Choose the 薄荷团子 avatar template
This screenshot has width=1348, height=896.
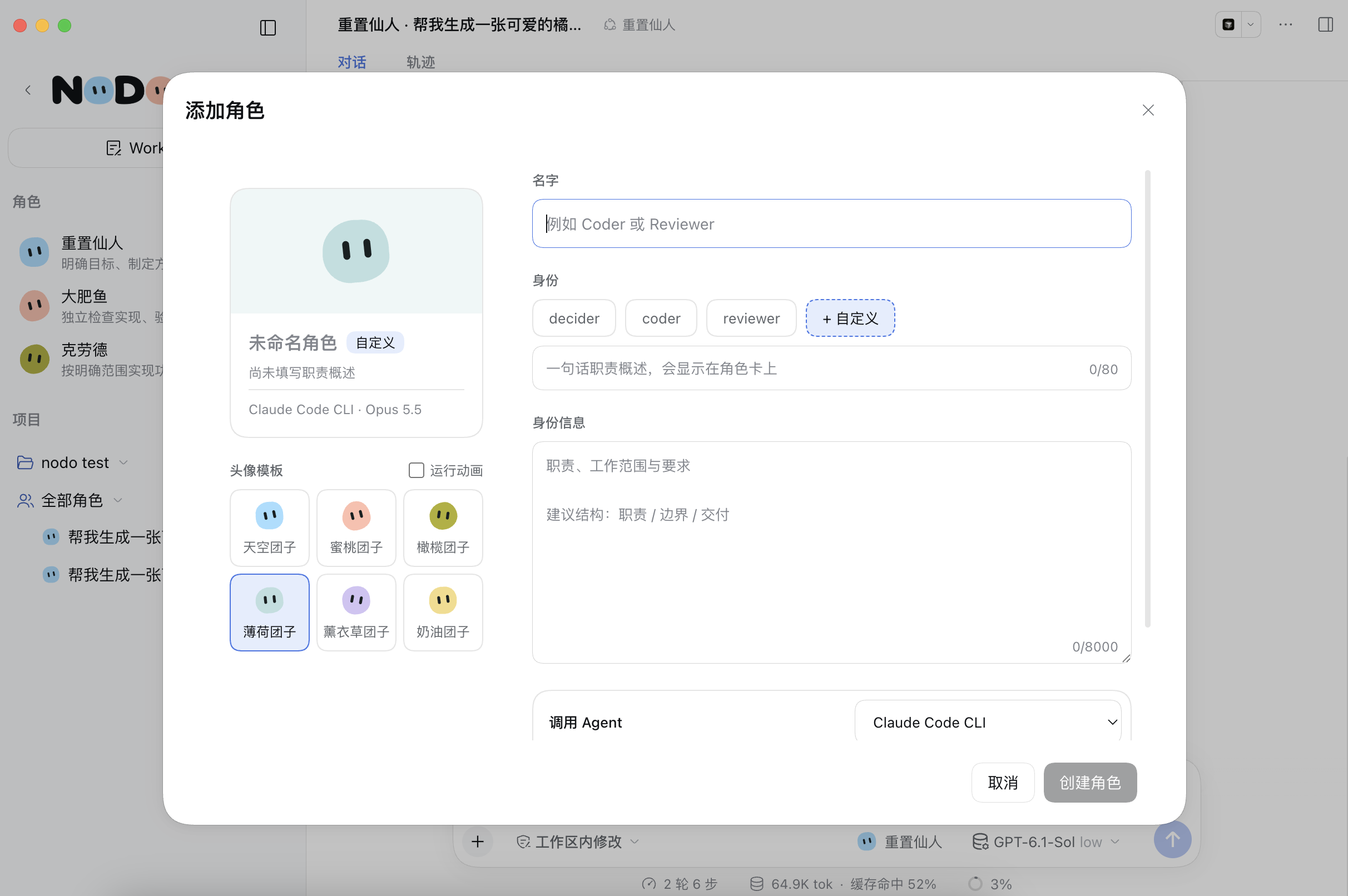(269, 613)
